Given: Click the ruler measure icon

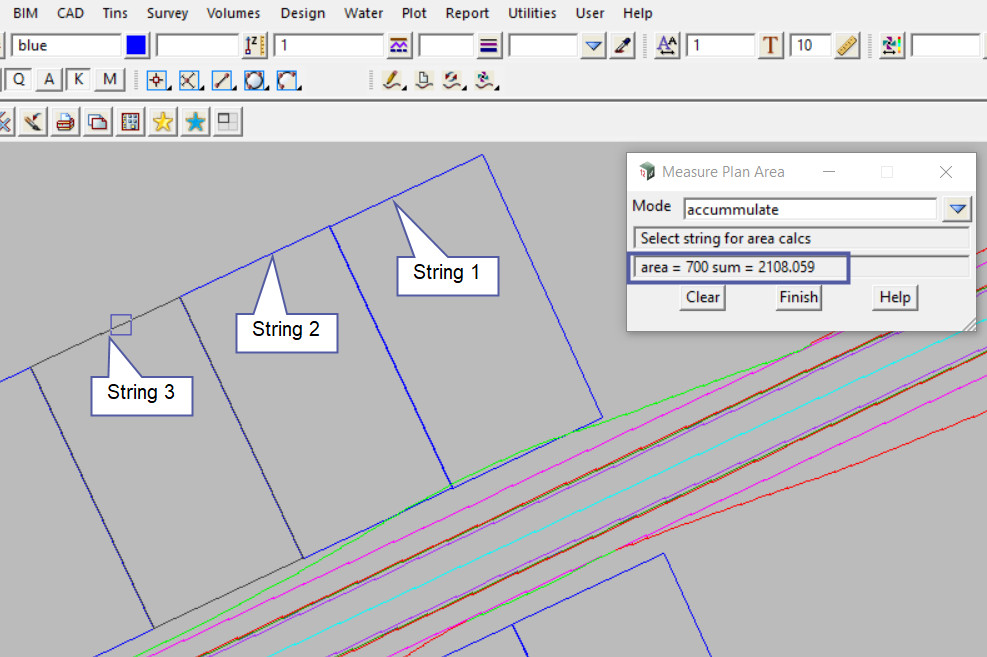Looking at the screenshot, I should tap(847, 46).
